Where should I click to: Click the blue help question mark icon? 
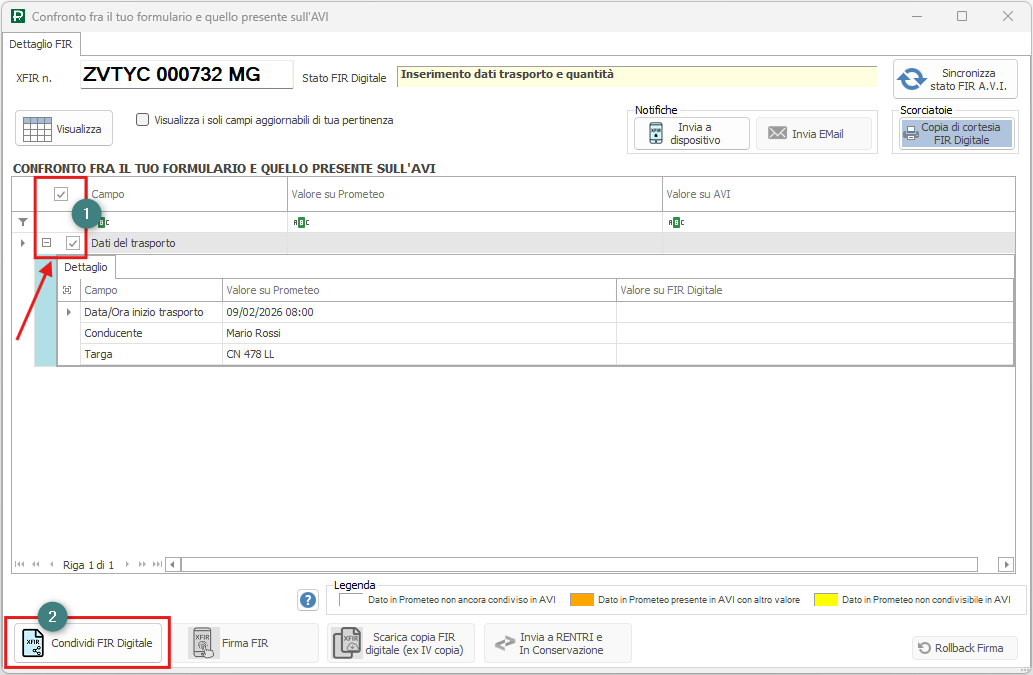pyautogui.click(x=308, y=600)
